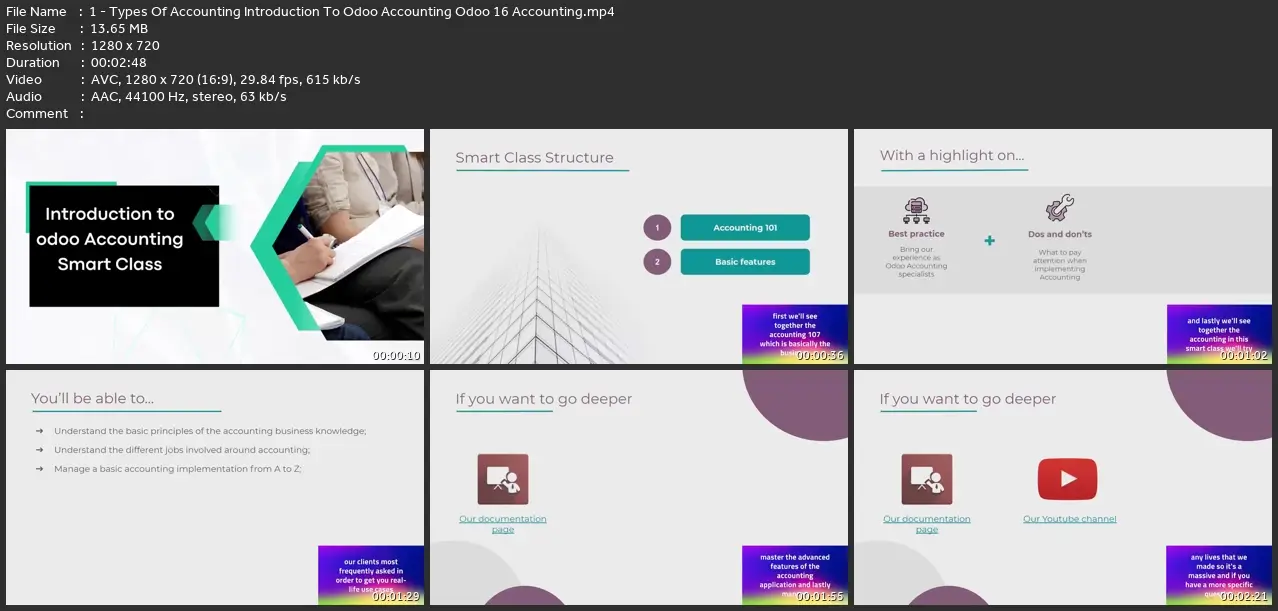Click the caption beginning 'first we'll see together'

click(x=795, y=334)
